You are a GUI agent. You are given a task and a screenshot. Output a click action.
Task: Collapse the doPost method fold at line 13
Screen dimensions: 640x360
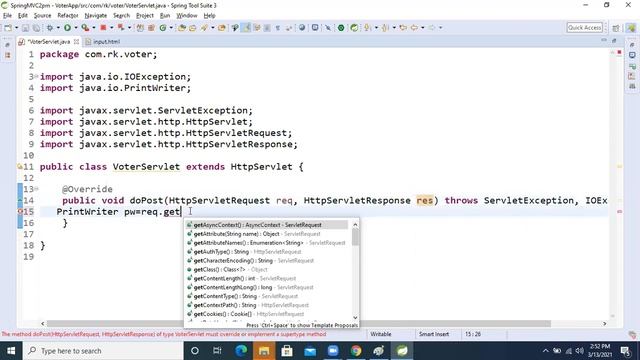[x=36, y=189]
